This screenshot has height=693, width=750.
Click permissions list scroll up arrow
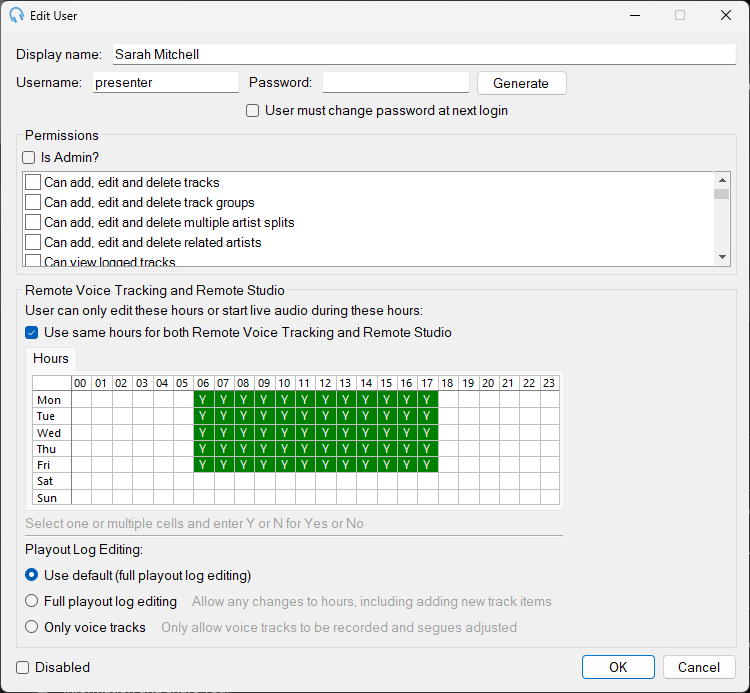(x=722, y=180)
